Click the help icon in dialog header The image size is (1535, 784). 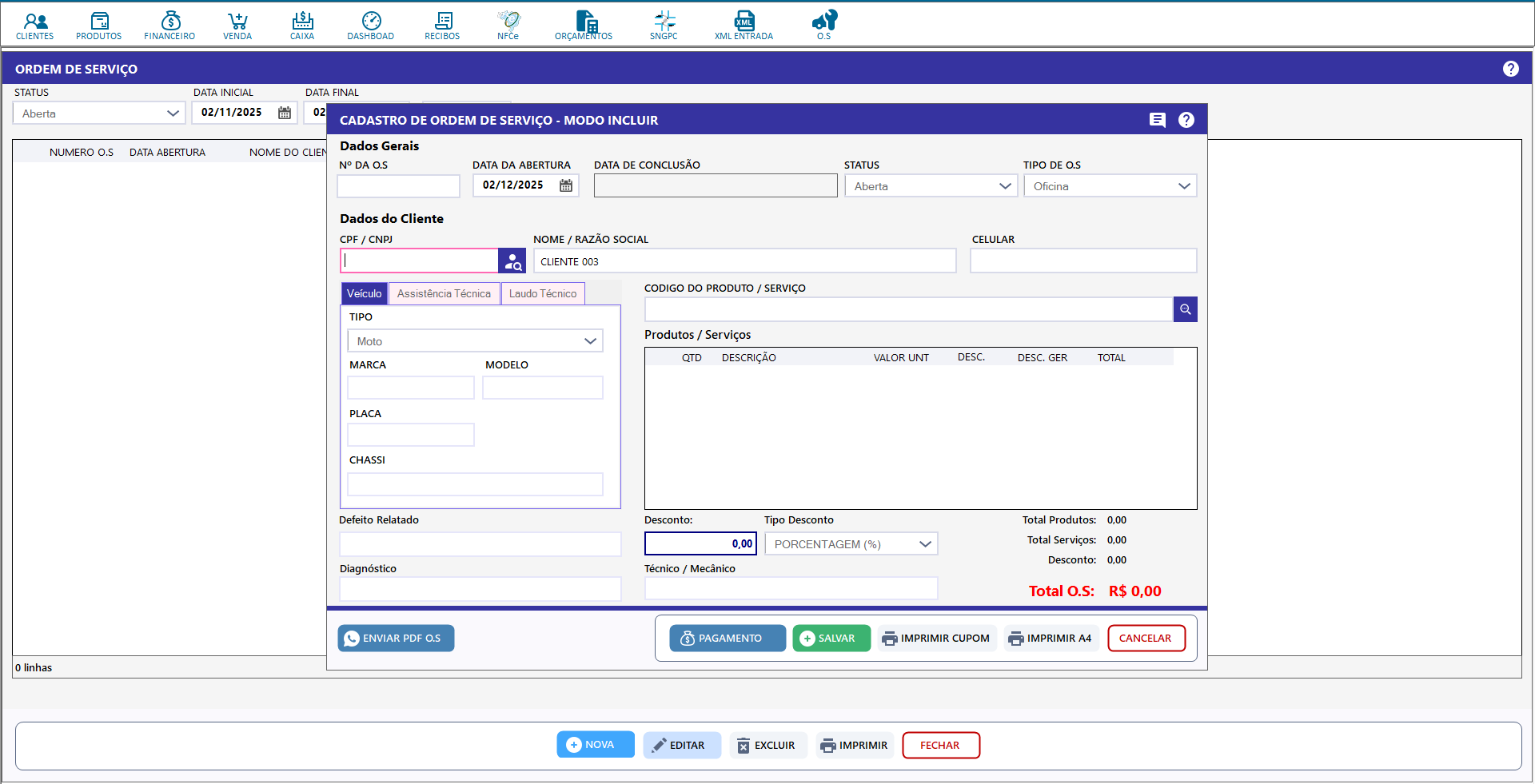[1186, 120]
